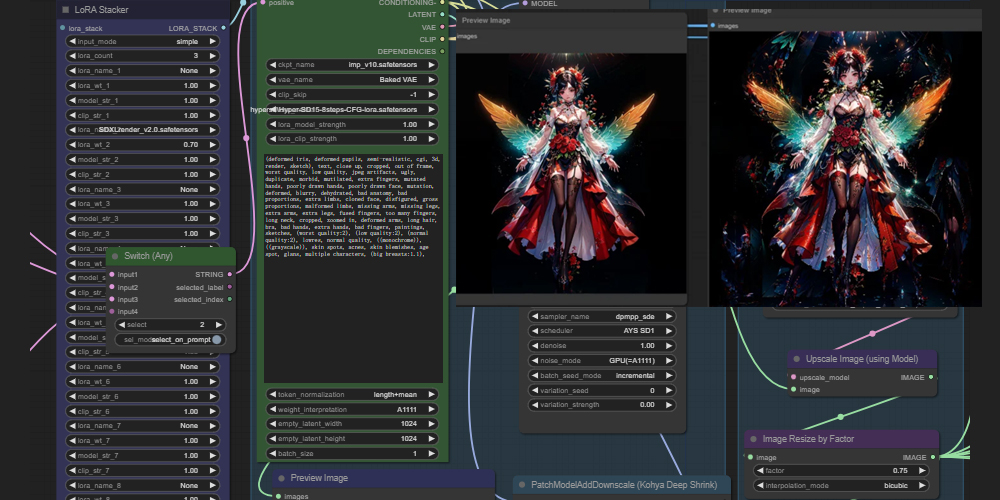Increase factor 0.75 with its right arrow
1000x500 pixels.
point(922,471)
